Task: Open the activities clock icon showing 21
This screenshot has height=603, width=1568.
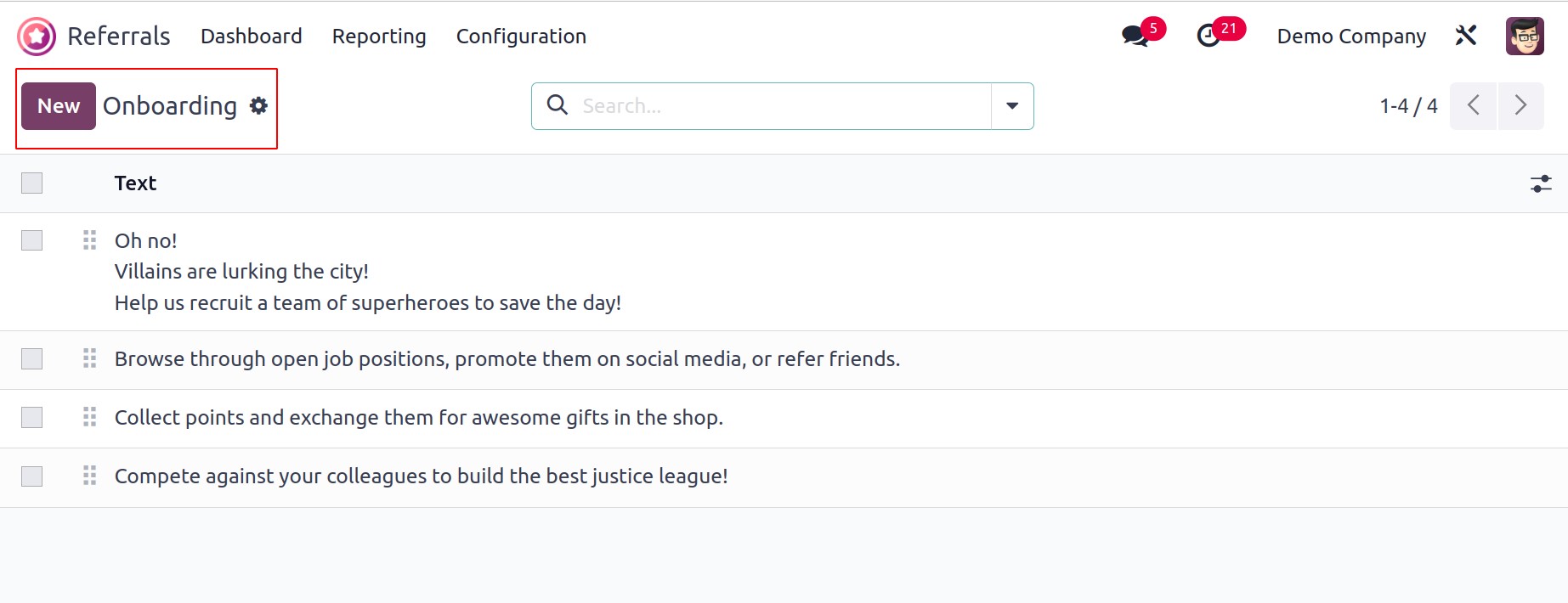Action: pos(1209,36)
